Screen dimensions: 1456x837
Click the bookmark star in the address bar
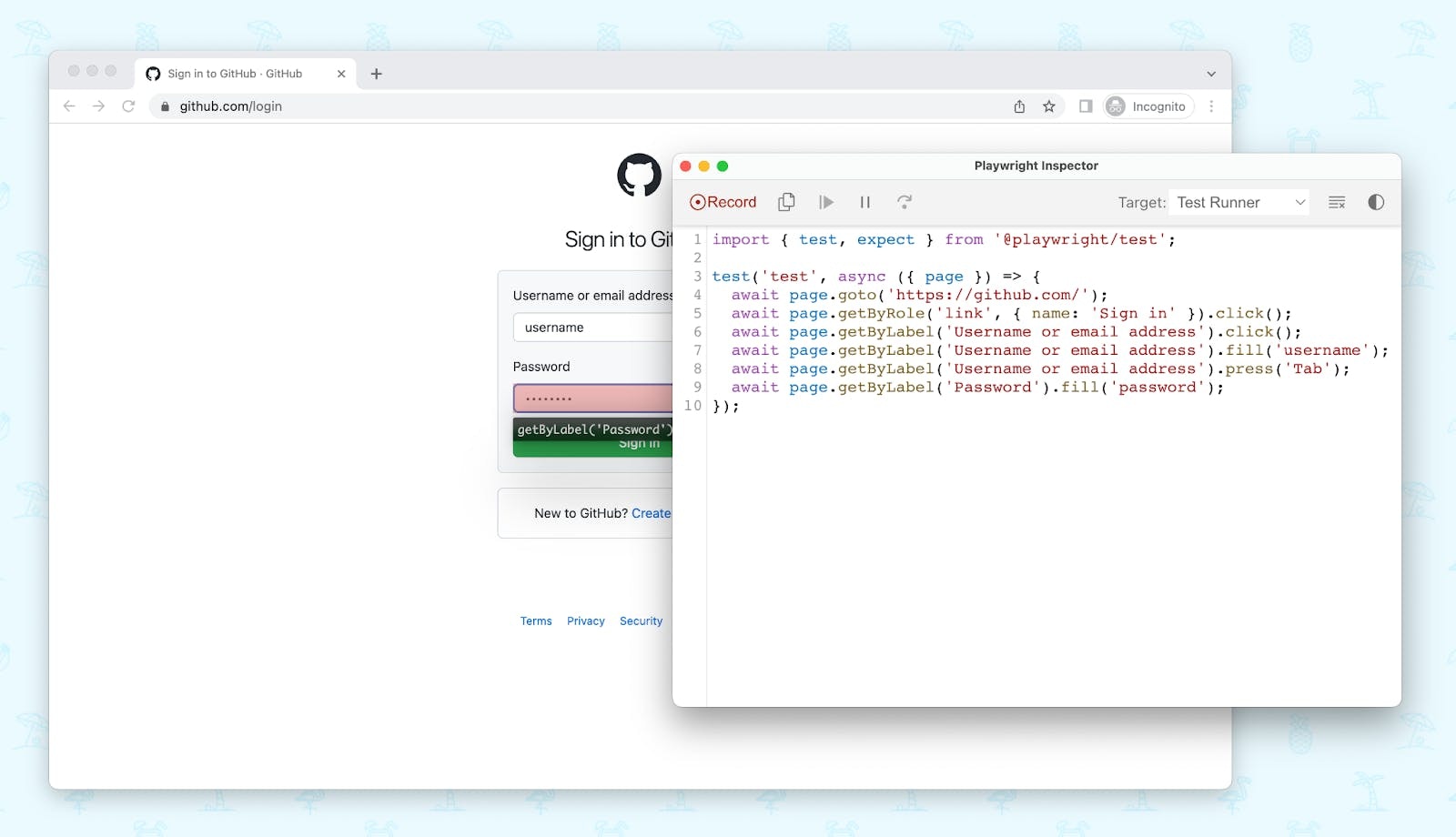1050,106
